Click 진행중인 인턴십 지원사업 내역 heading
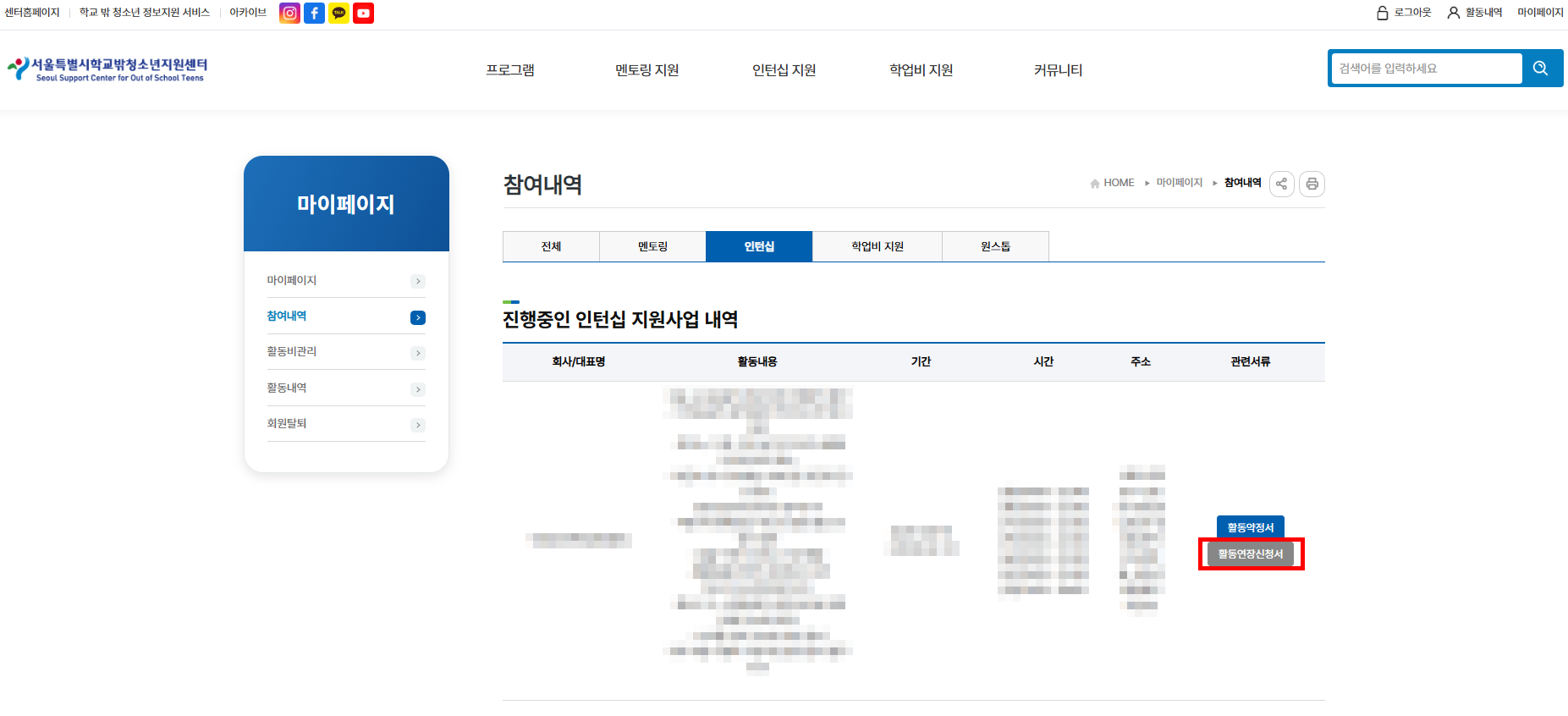Screen dimensions: 1568x716 (x=620, y=320)
